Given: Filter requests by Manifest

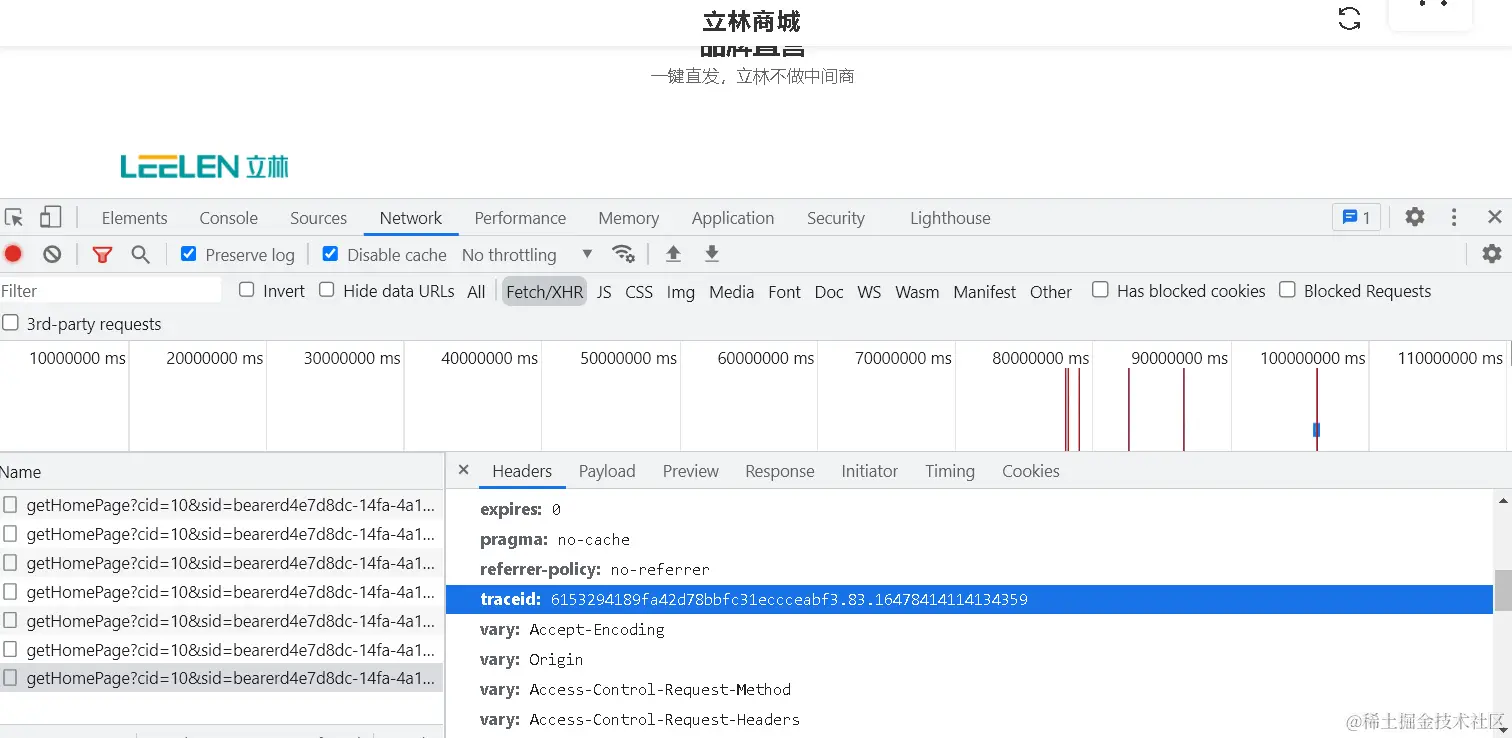Looking at the screenshot, I should click(984, 291).
